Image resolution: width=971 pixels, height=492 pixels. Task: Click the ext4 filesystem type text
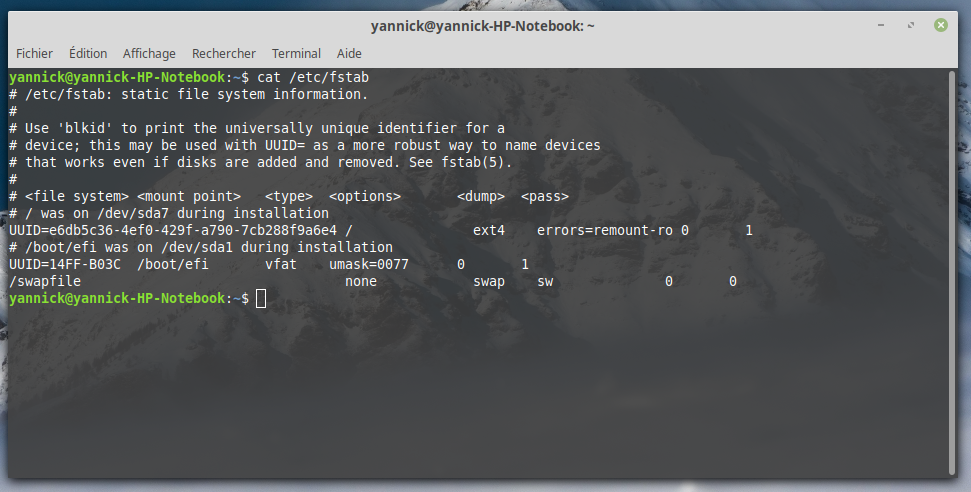click(x=489, y=231)
